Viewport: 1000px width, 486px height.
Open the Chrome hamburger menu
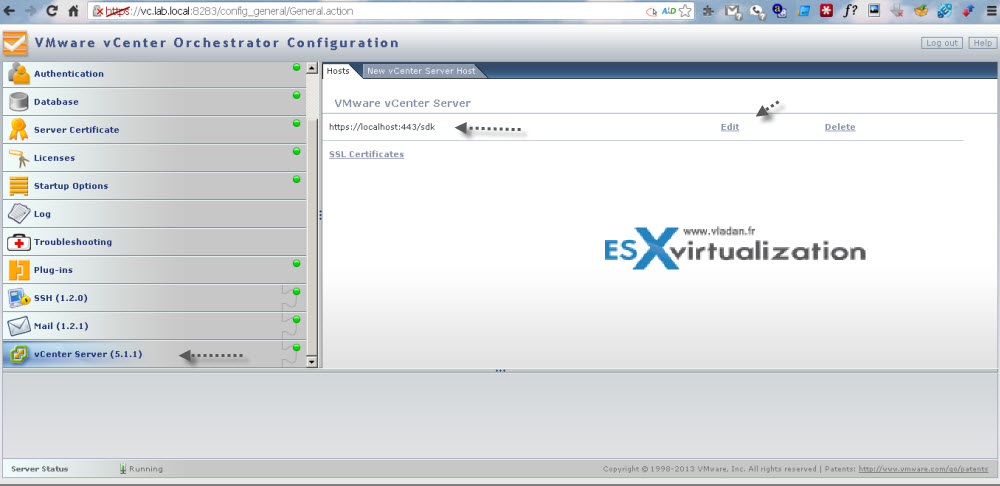pos(990,11)
